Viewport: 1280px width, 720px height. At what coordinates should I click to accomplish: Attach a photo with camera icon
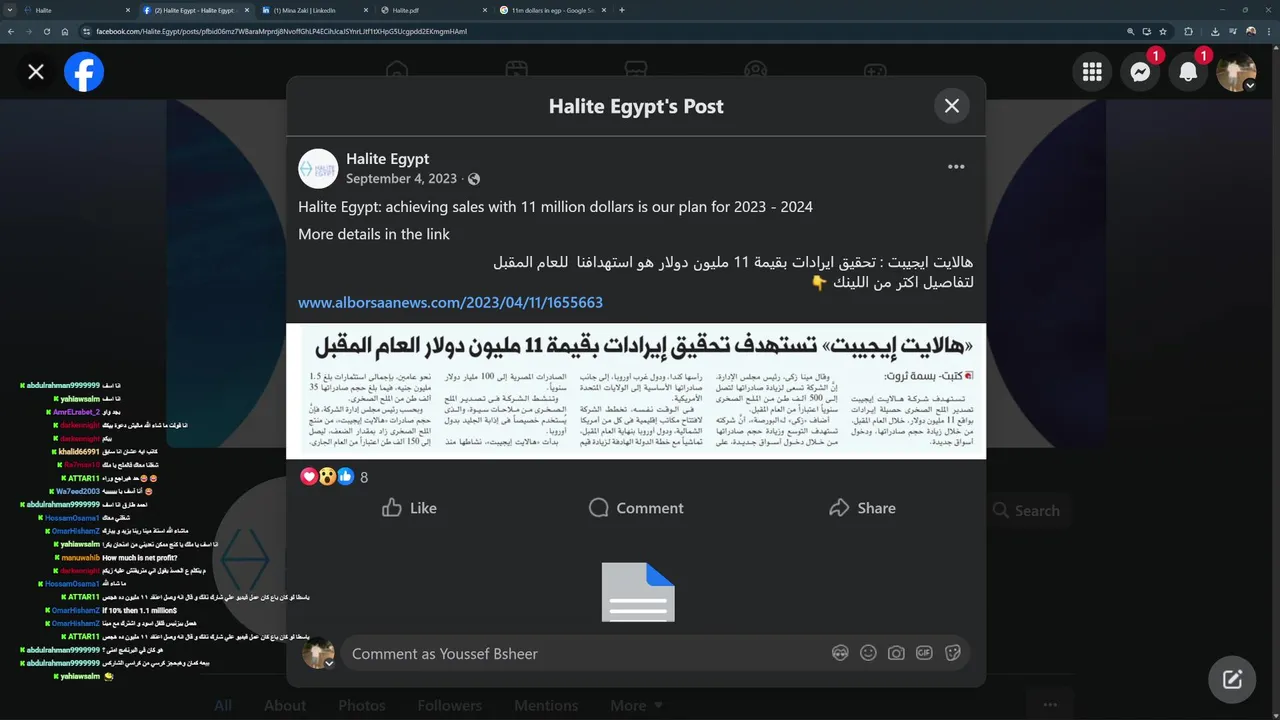click(896, 653)
